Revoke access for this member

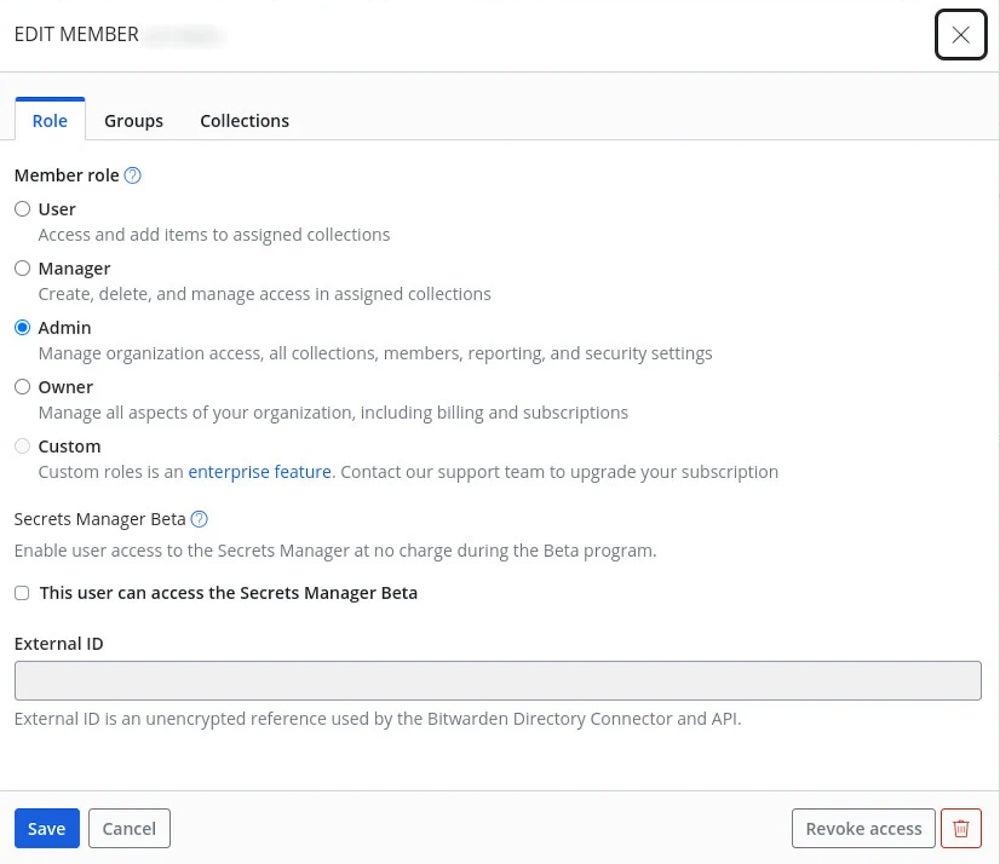(862, 828)
